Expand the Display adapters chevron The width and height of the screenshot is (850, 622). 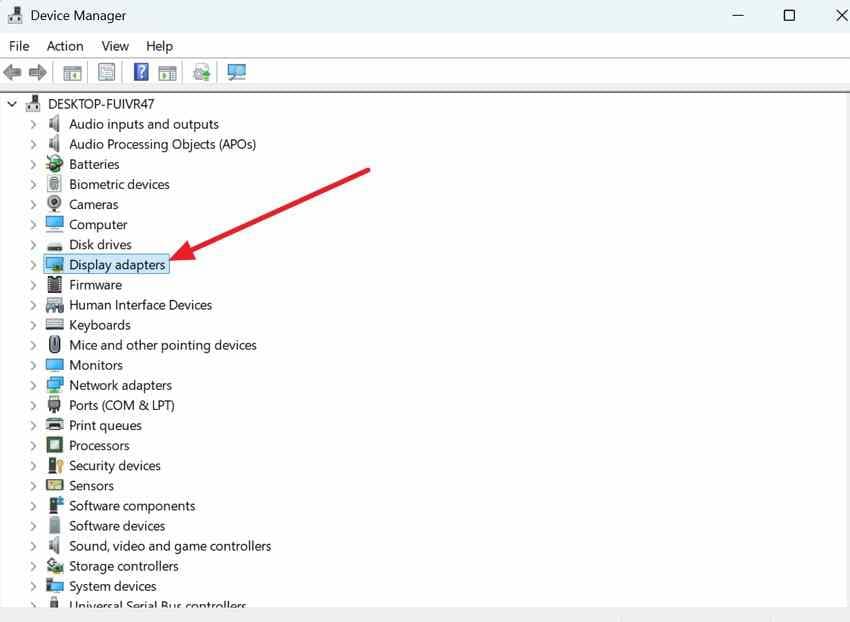pyautogui.click(x=34, y=265)
